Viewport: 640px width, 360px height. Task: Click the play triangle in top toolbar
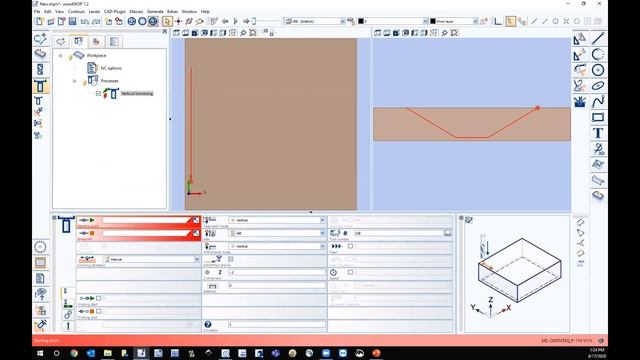(236, 21)
